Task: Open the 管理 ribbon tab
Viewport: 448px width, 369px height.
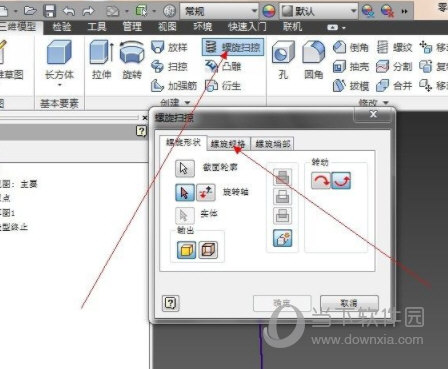Action: 132,27
